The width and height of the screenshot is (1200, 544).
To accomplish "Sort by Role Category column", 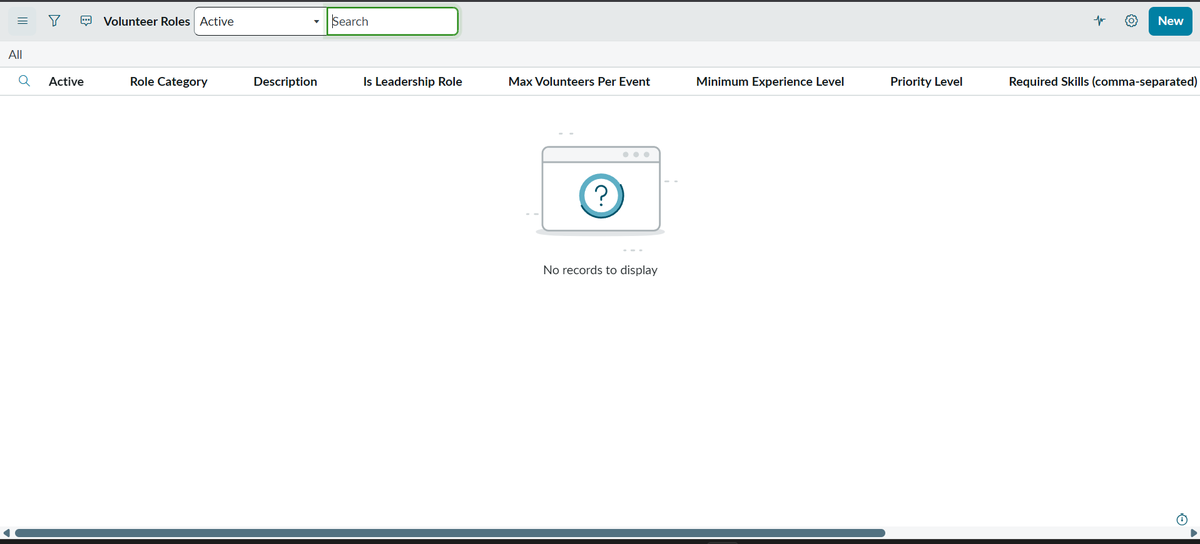I will tap(169, 81).
